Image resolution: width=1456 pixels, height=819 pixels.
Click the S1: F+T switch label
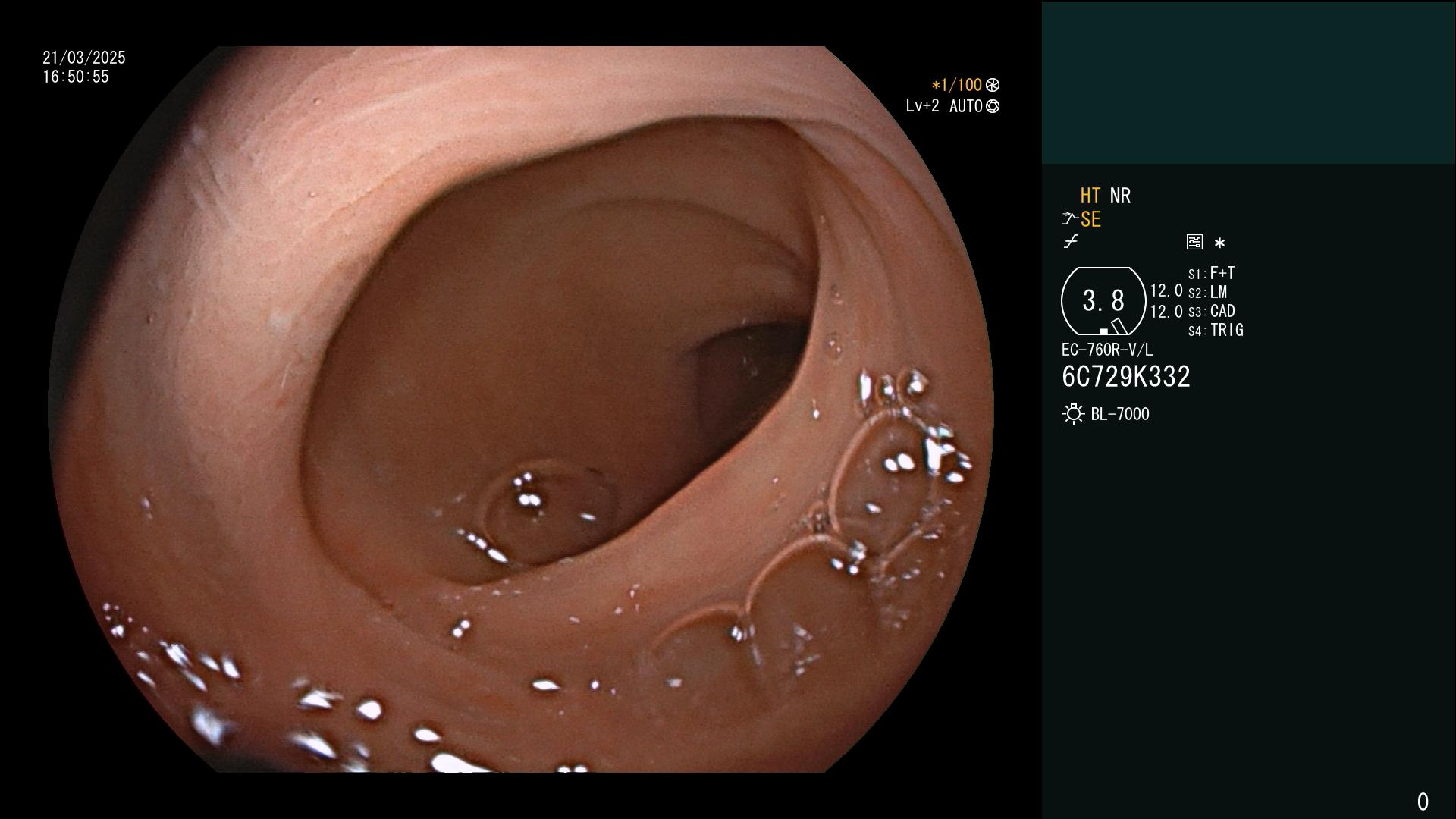pyautogui.click(x=1212, y=273)
